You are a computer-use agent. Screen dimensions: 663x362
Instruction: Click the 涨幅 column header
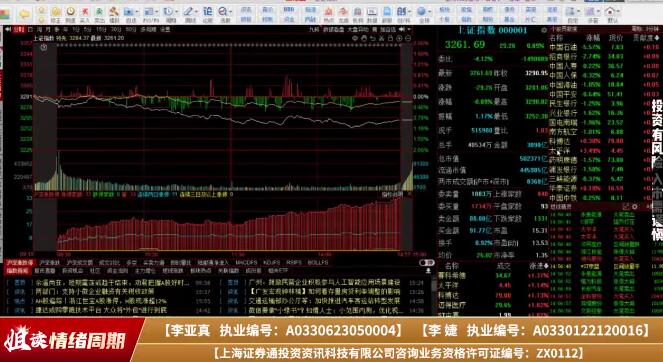pyautogui.click(x=593, y=38)
